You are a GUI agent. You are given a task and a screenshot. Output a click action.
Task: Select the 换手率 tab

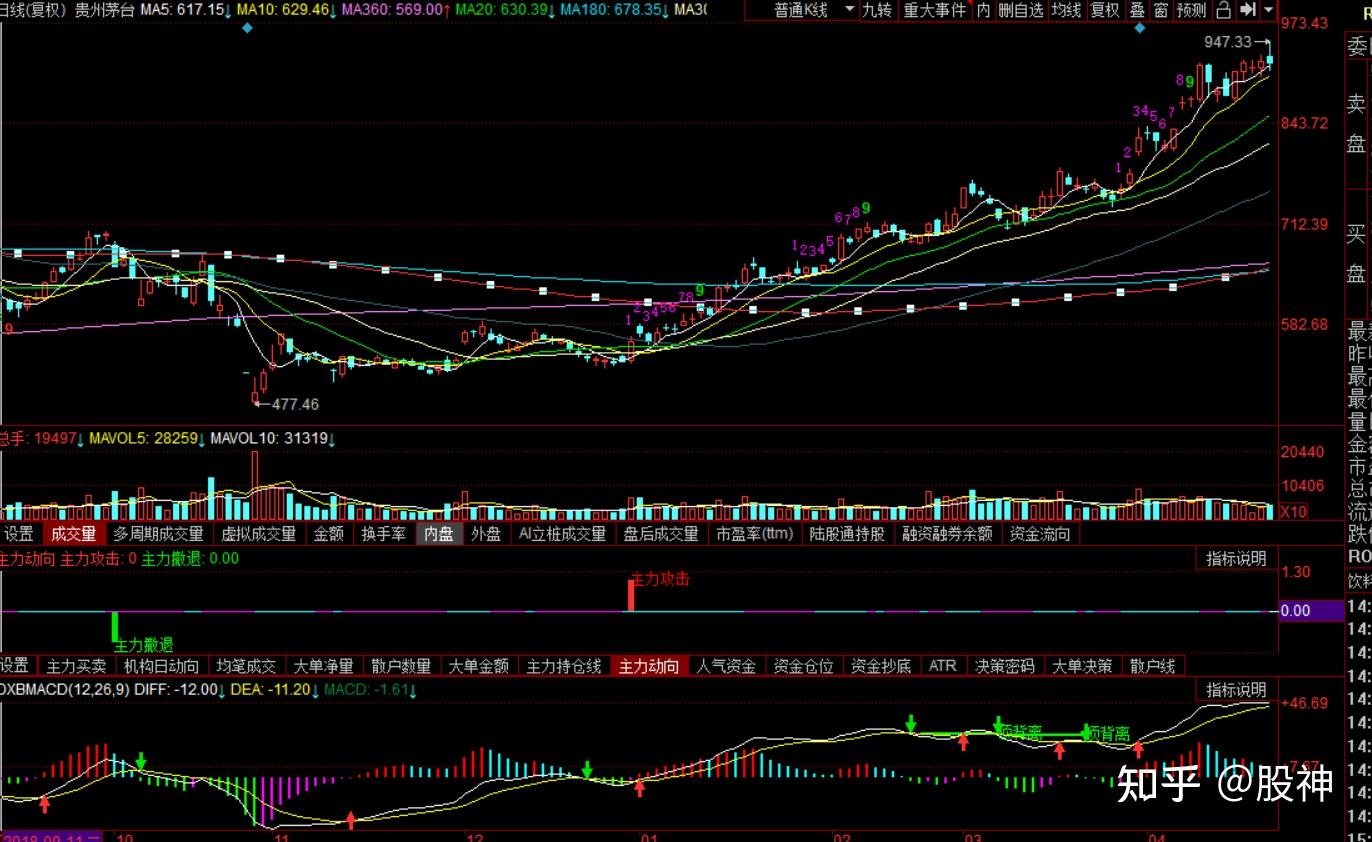384,534
